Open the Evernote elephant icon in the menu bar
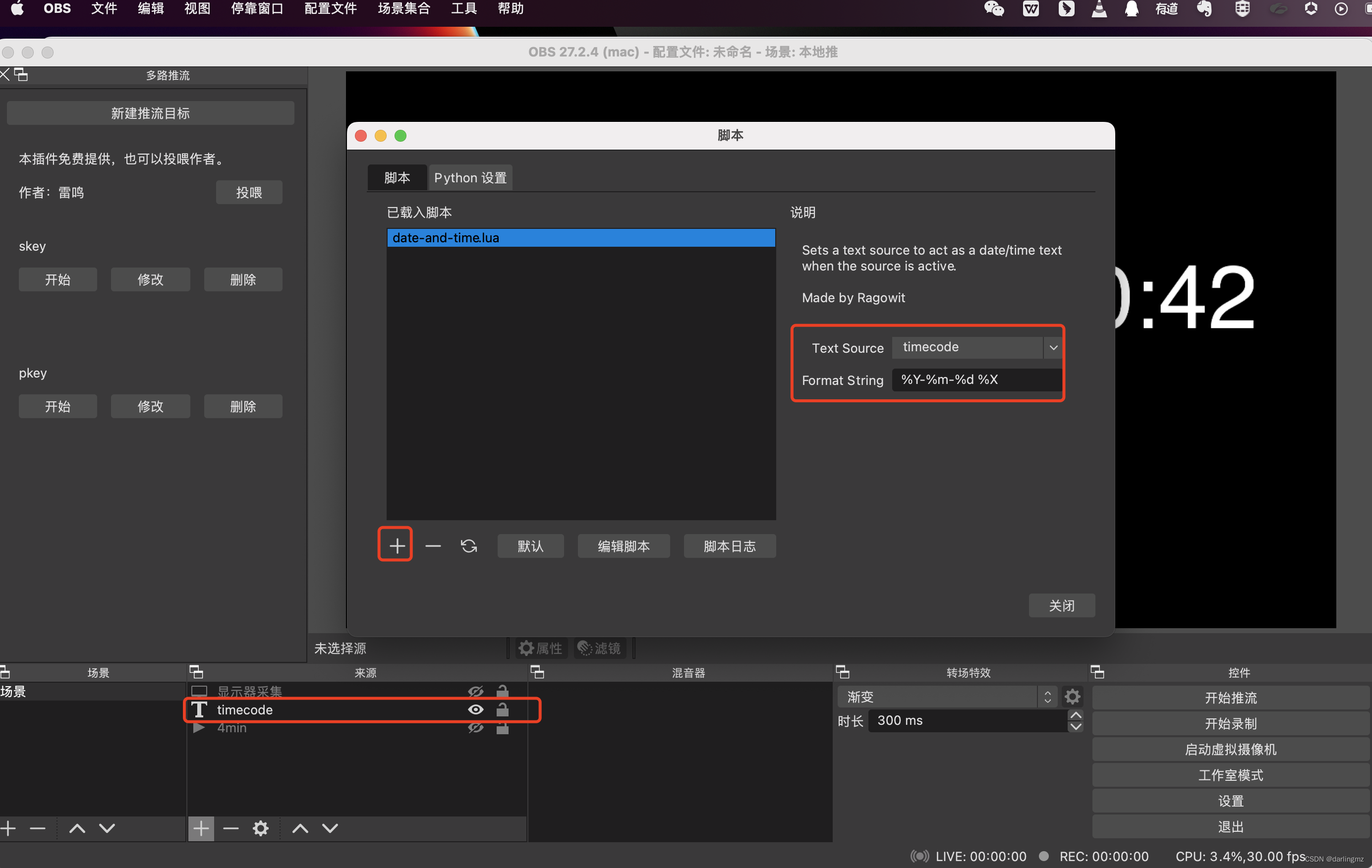Image resolution: width=1372 pixels, height=868 pixels. (1205, 8)
